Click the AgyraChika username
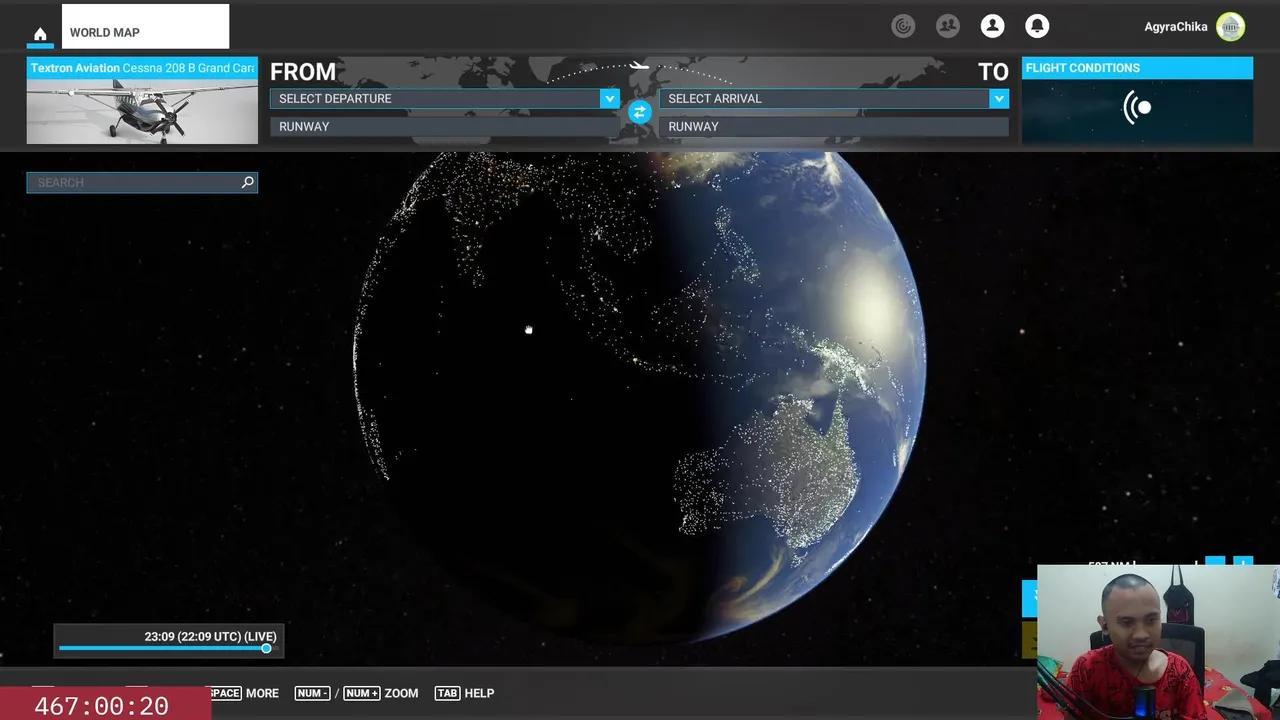This screenshot has height=720, width=1280. (x=1175, y=27)
